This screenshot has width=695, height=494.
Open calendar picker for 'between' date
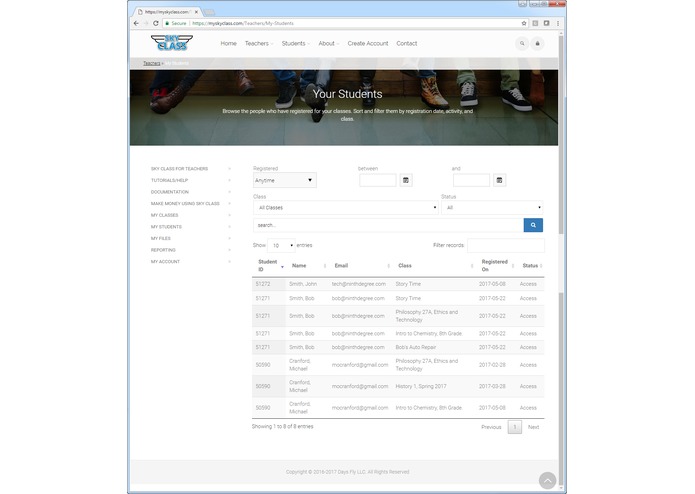click(x=406, y=180)
